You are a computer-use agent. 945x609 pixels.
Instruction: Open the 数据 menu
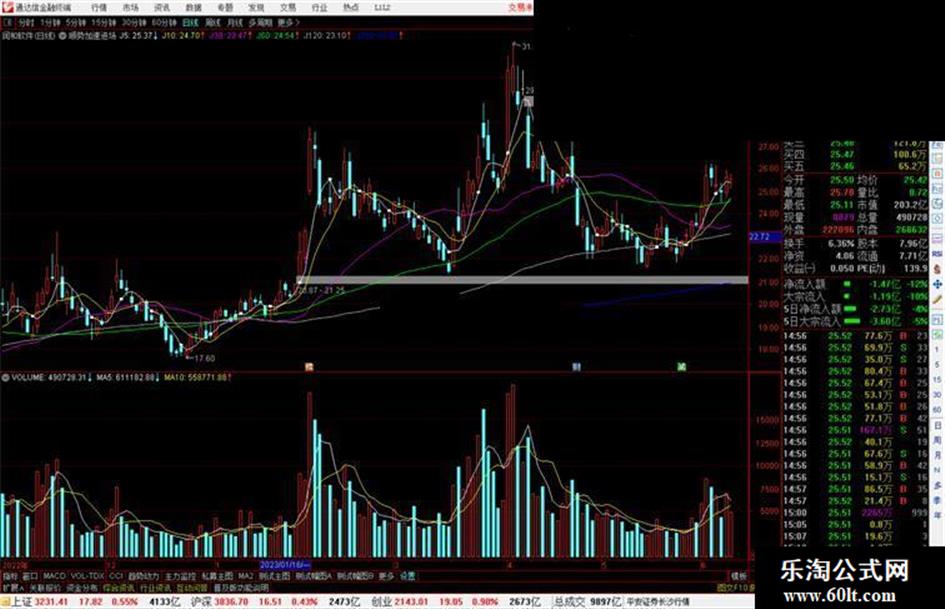(193, 8)
